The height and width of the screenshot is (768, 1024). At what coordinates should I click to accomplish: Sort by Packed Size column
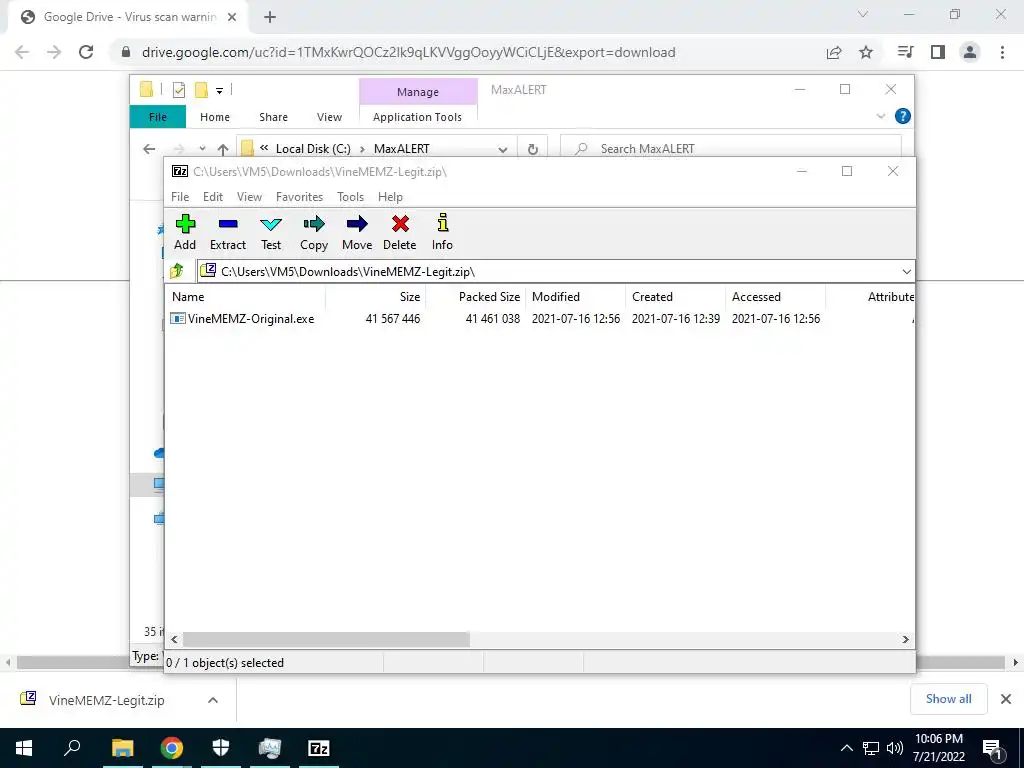point(475,296)
